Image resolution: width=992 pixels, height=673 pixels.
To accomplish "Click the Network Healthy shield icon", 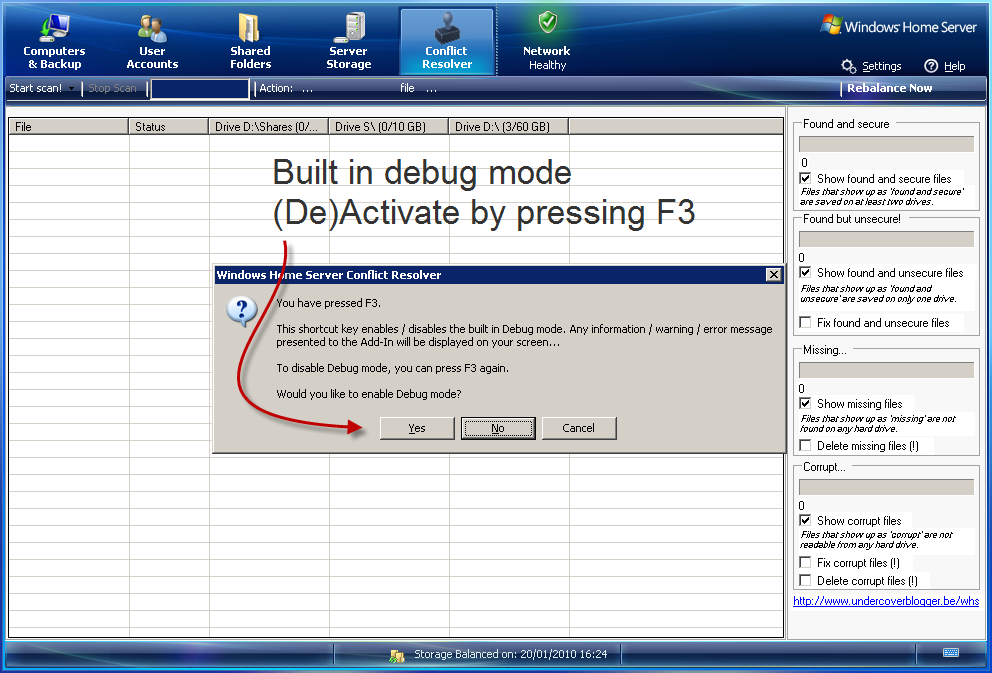I will pyautogui.click(x=548, y=22).
